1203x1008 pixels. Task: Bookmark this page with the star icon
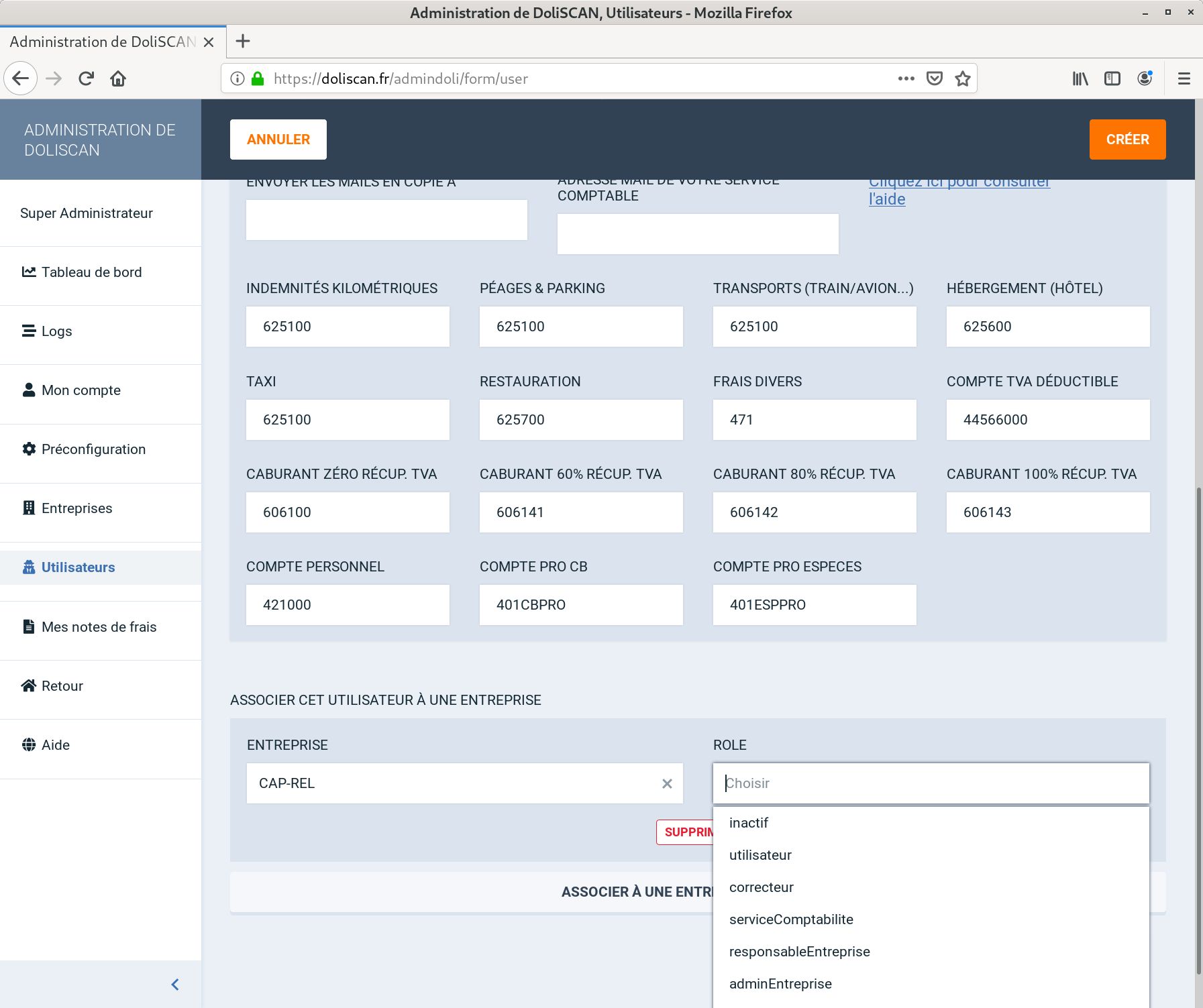tap(963, 79)
